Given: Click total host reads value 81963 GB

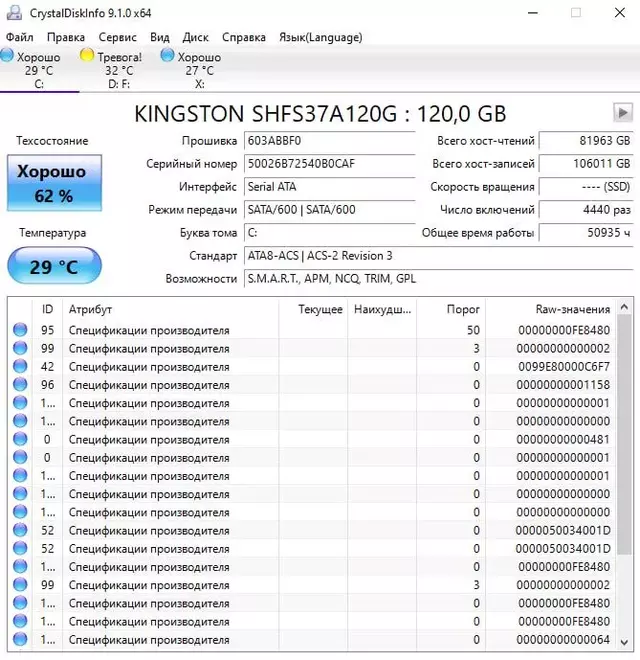Looking at the screenshot, I should (586, 141).
